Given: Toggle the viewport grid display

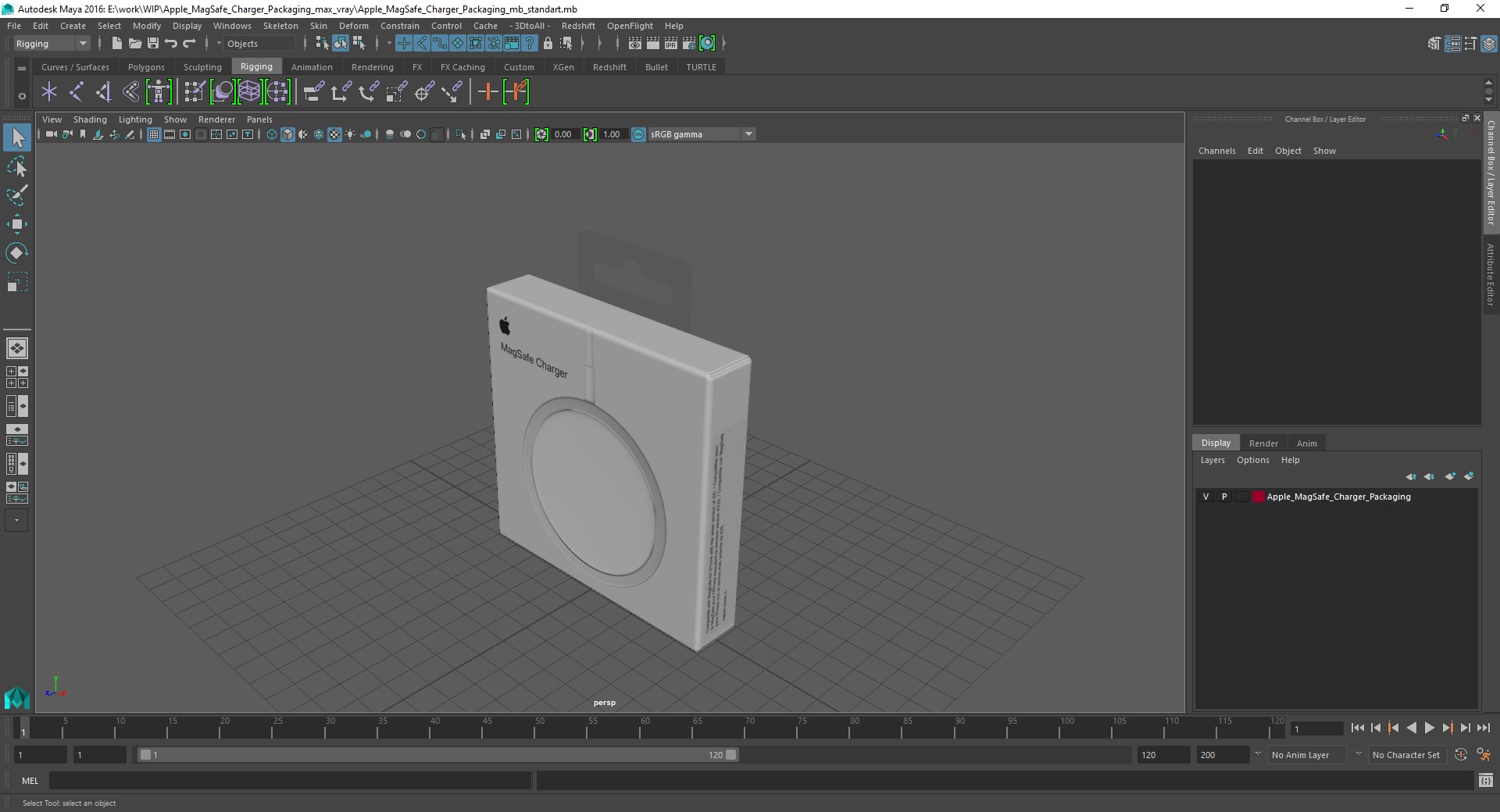Looking at the screenshot, I should point(154,134).
